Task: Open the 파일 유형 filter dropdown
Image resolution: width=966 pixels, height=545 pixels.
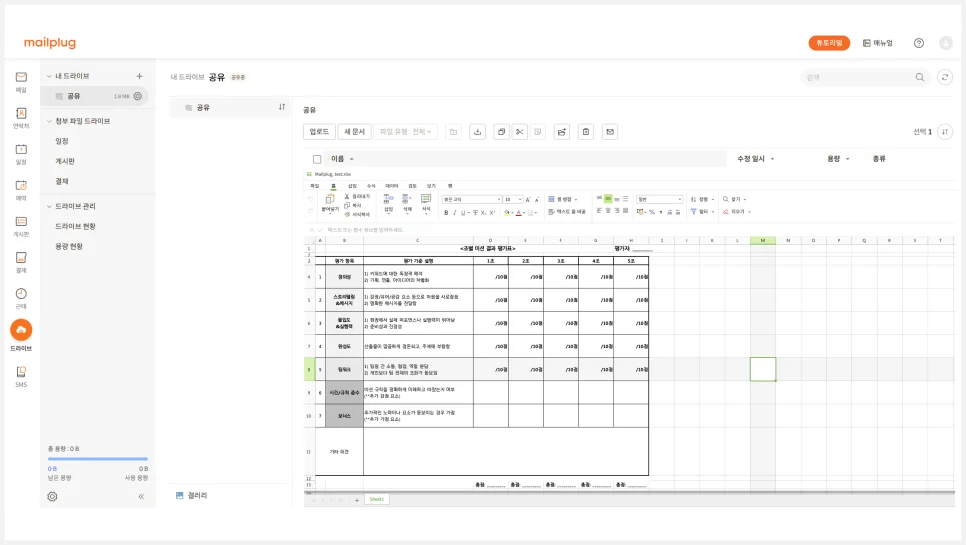Action: tap(405, 132)
